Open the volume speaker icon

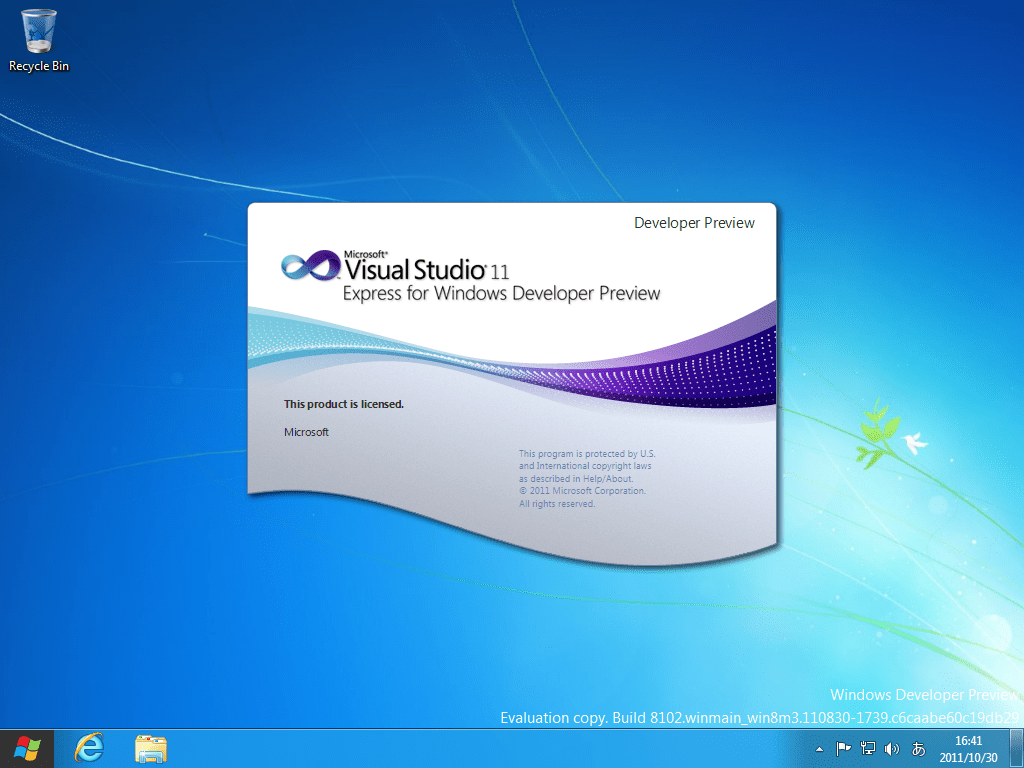pos(891,748)
